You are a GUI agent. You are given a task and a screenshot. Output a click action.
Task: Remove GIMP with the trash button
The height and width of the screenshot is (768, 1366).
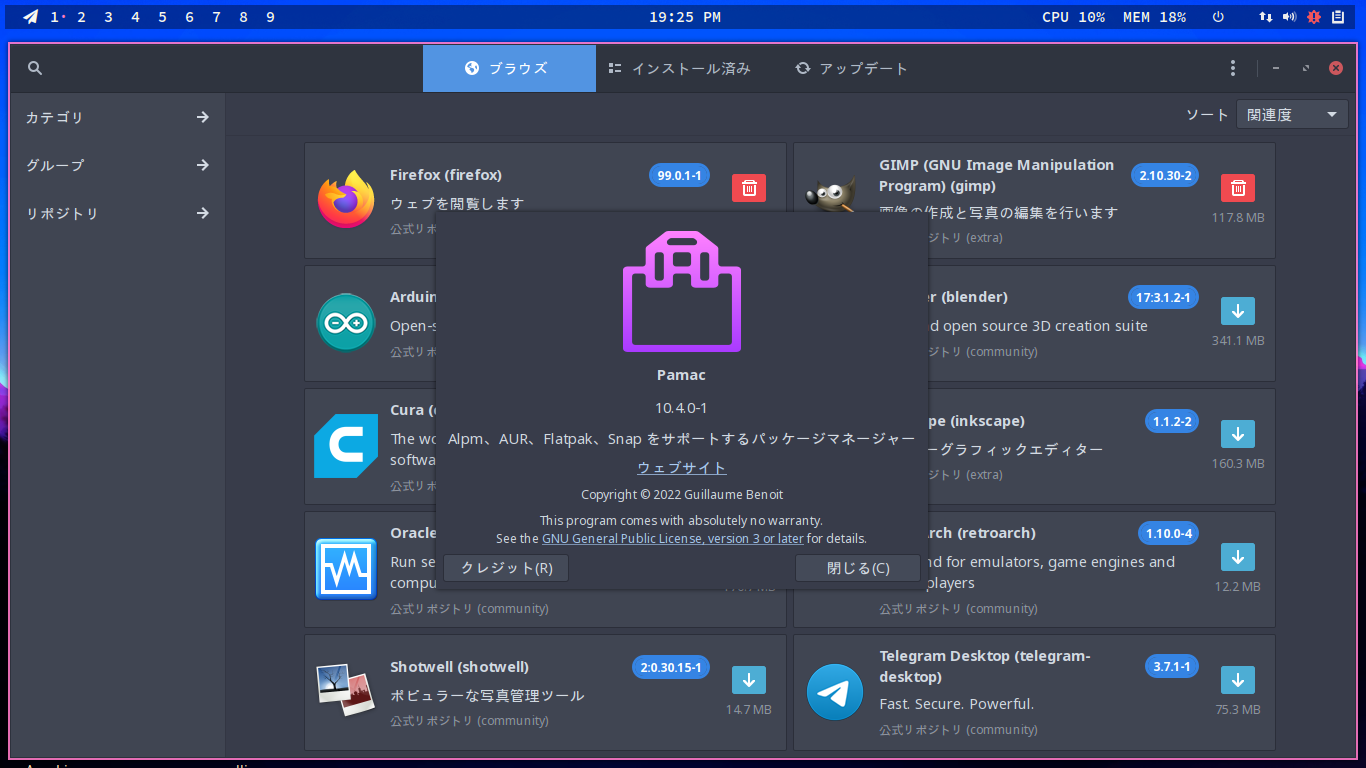(x=1238, y=187)
